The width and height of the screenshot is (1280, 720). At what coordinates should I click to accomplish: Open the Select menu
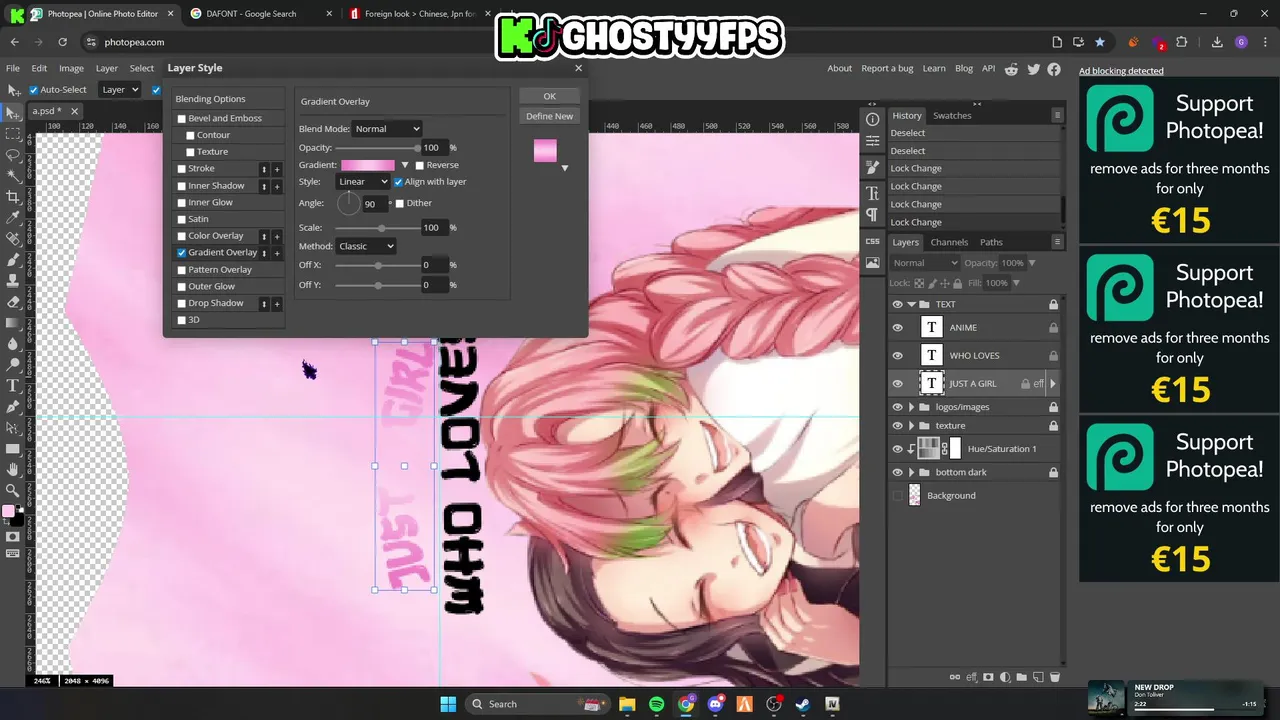142,68
